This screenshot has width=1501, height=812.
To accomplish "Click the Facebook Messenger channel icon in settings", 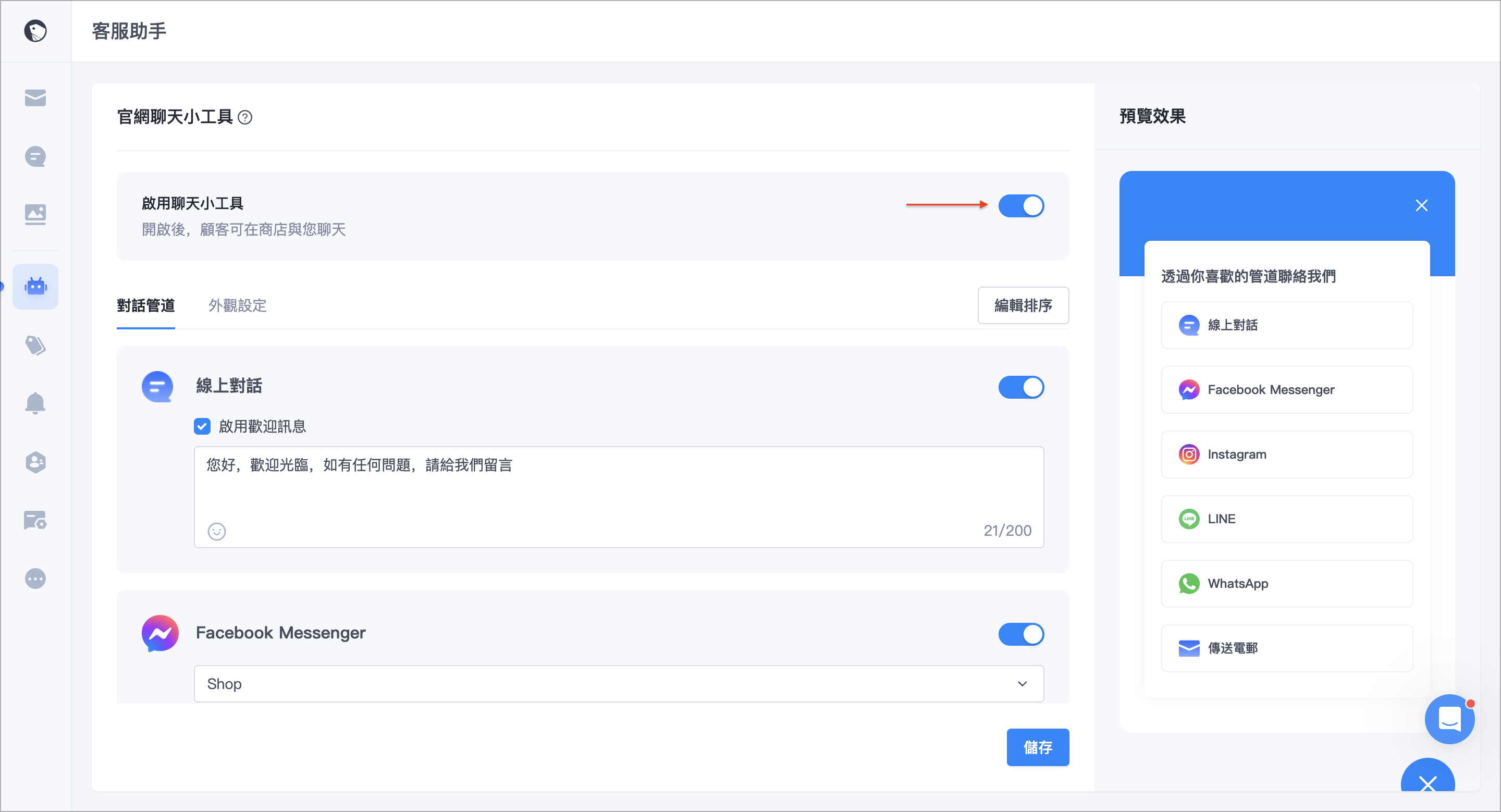I will click(x=159, y=633).
